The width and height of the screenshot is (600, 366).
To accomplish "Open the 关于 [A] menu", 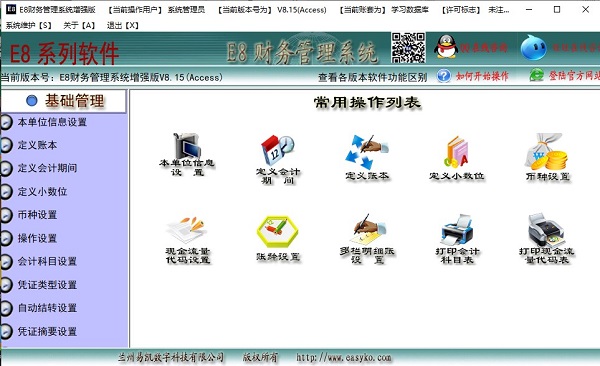I will [x=79, y=26].
